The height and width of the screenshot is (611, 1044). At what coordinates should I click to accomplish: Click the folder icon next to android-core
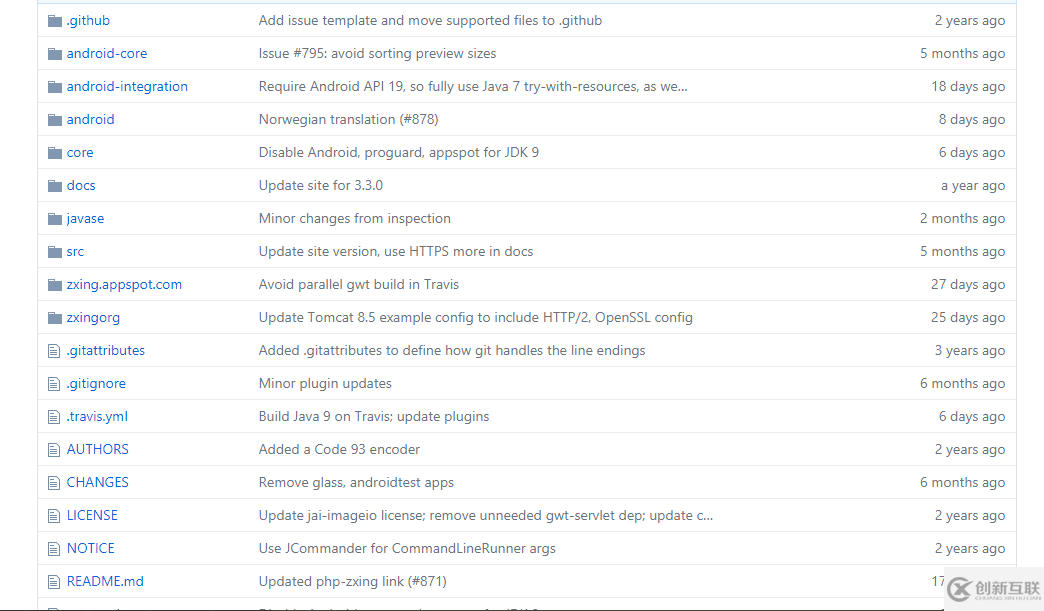(x=55, y=54)
